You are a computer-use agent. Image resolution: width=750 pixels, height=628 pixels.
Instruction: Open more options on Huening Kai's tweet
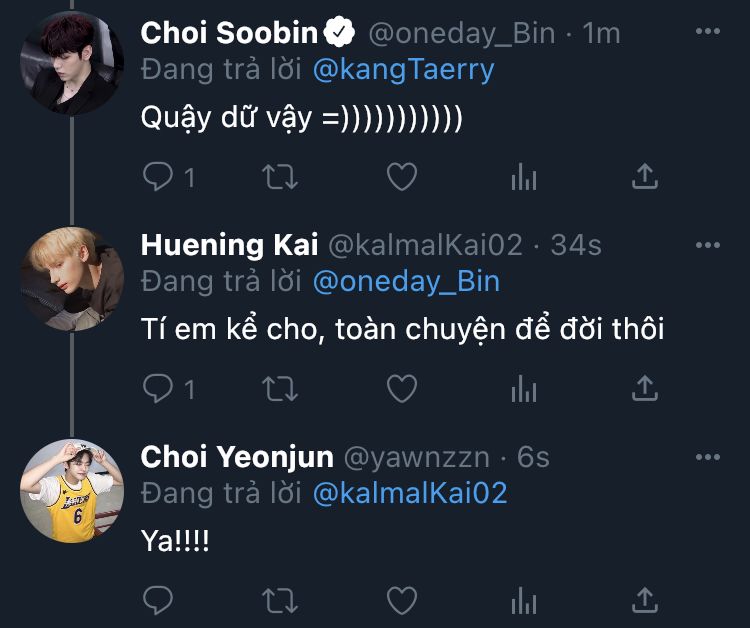[707, 244]
